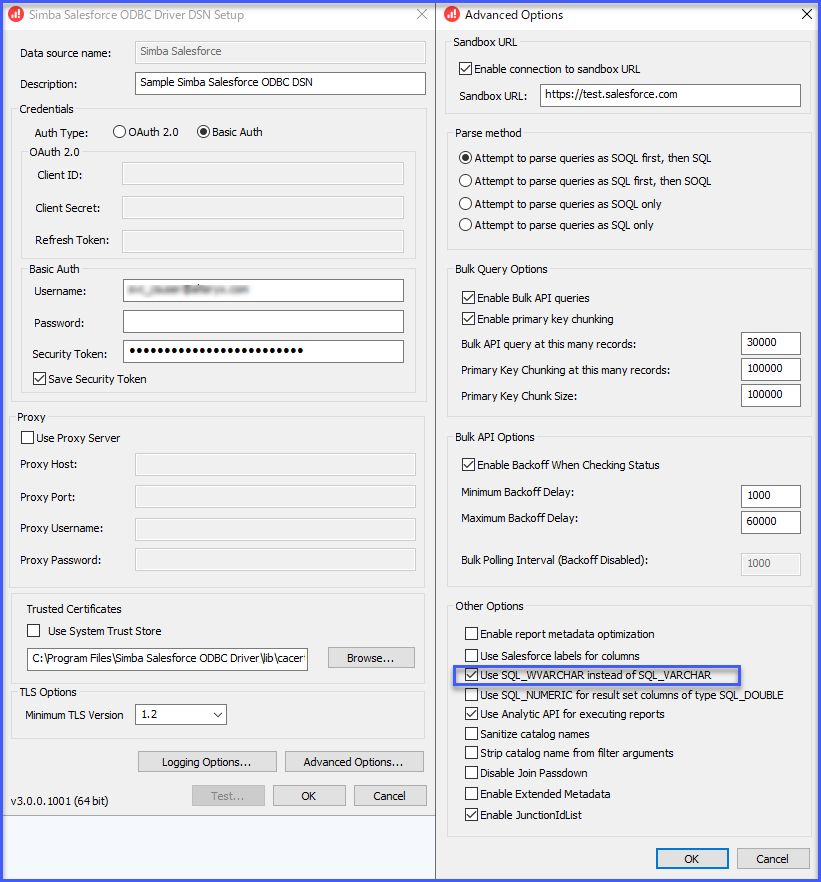Toggle Enable connection to sandbox URL

[465, 69]
